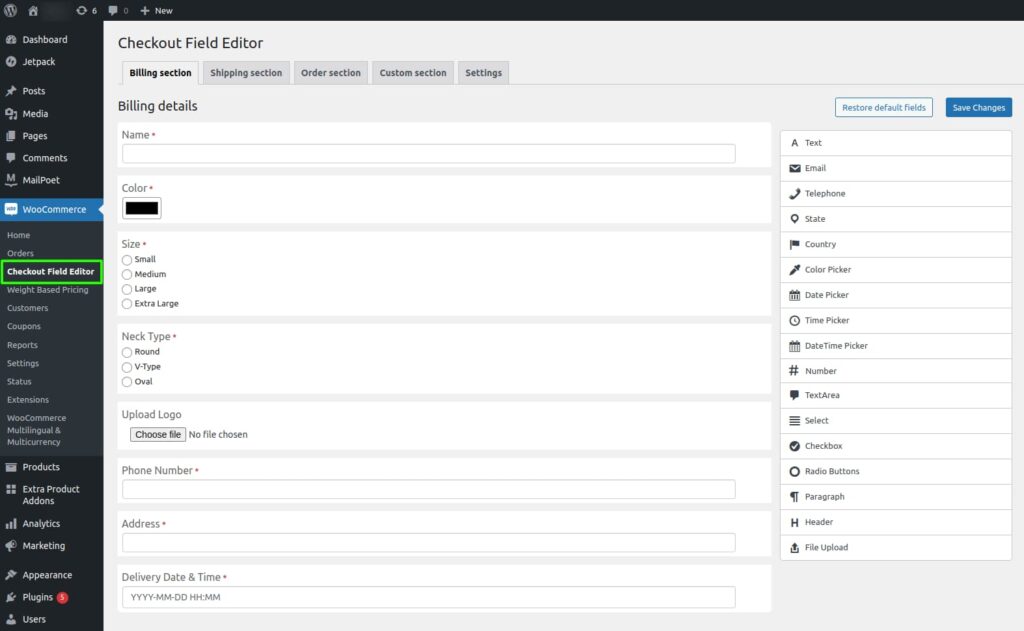Click the DateTime Picker calendar icon
1024x631 pixels.
pyautogui.click(x=794, y=346)
